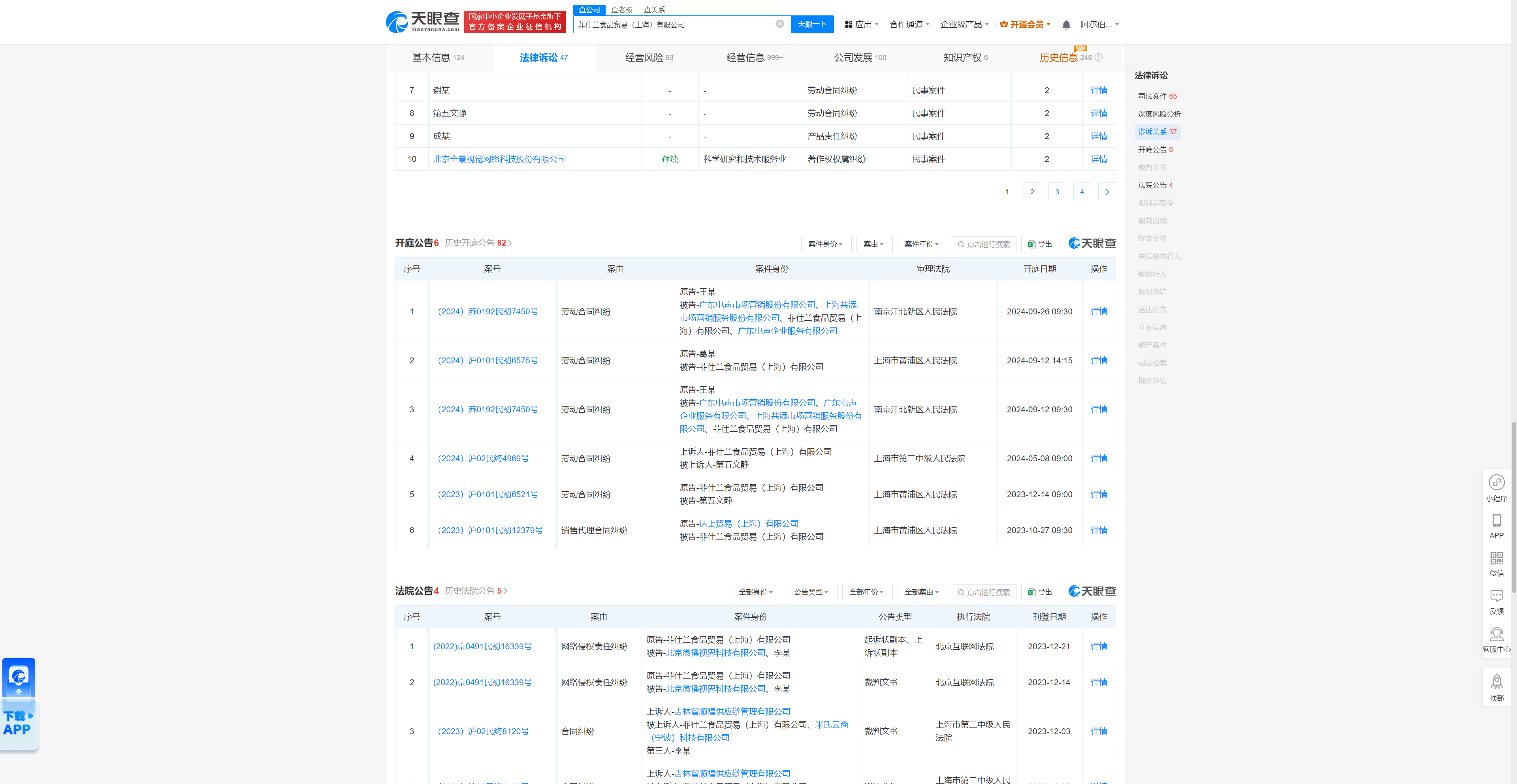The image size is (1517, 784).
Task: Open 历史法院公告 5 arrow link
Action: tap(476, 590)
